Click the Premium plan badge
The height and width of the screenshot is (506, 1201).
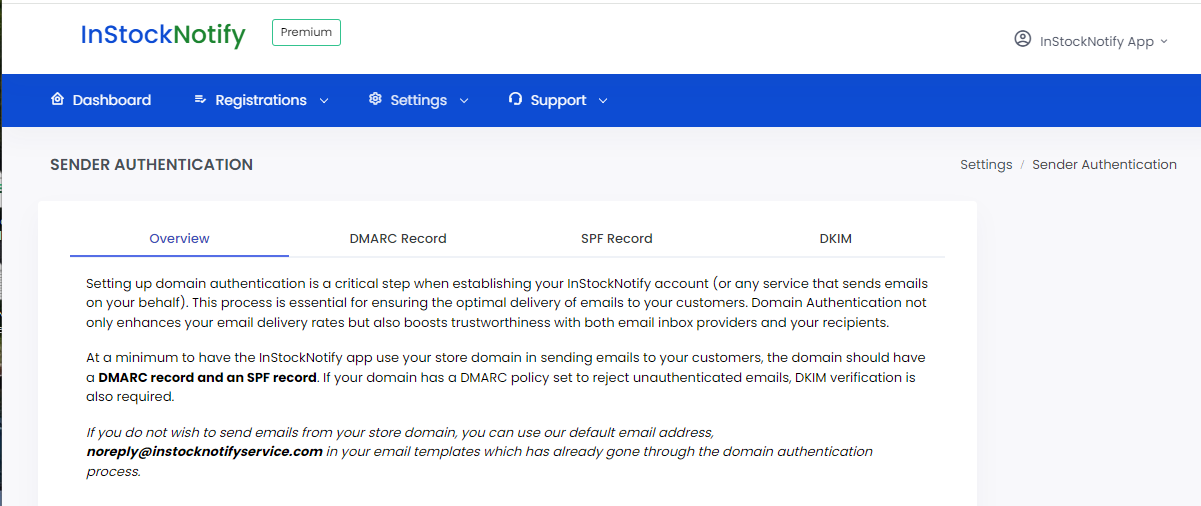pyautogui.click(x=306, y=32)
